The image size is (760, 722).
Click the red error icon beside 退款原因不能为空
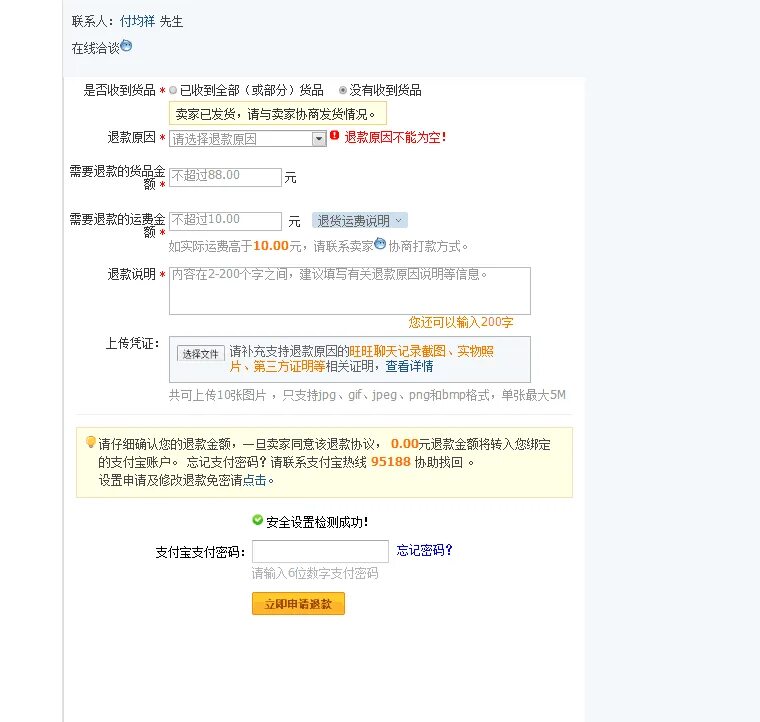(334, 135)
